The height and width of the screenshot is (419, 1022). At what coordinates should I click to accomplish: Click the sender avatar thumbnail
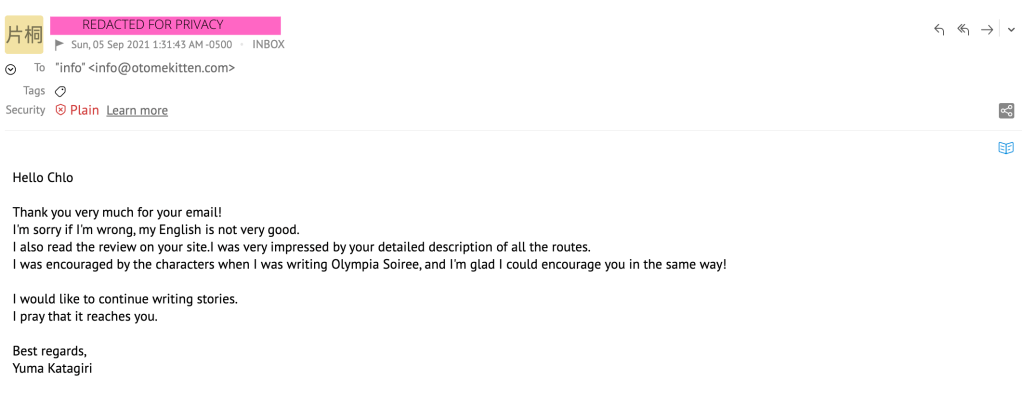point(24,34)
